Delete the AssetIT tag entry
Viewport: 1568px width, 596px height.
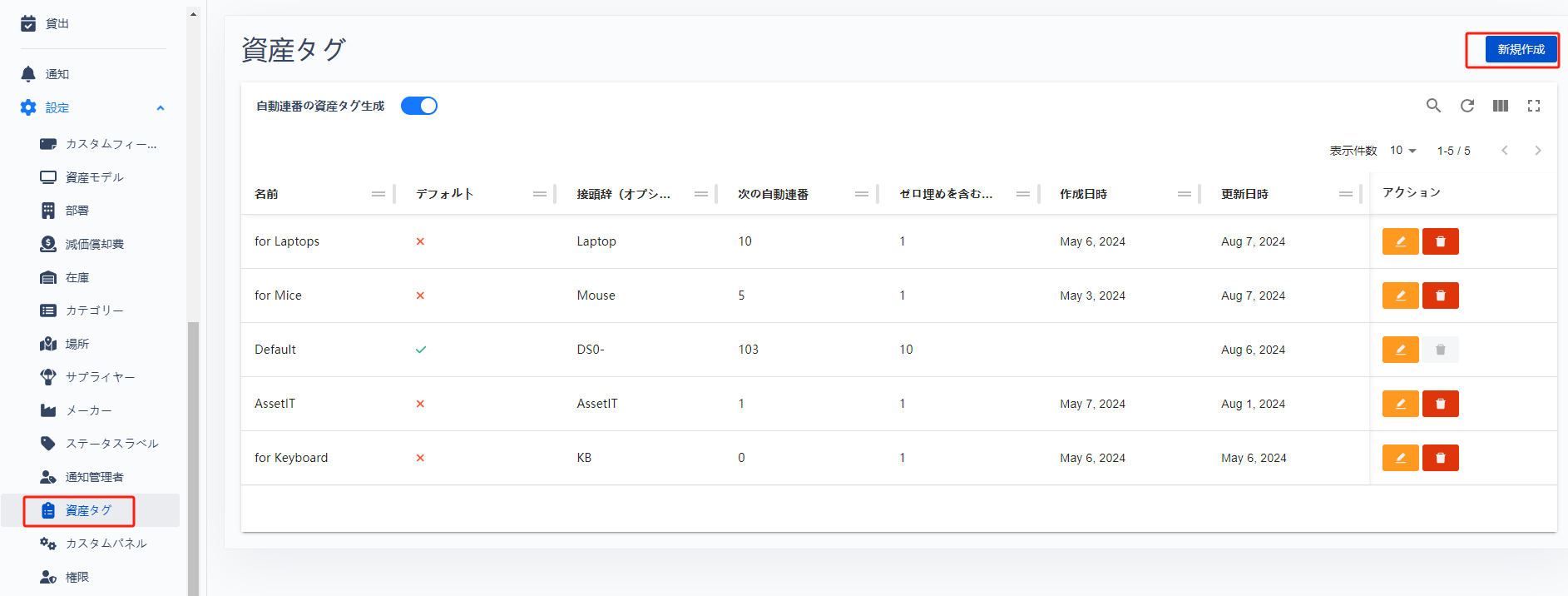coord(1440,404)
